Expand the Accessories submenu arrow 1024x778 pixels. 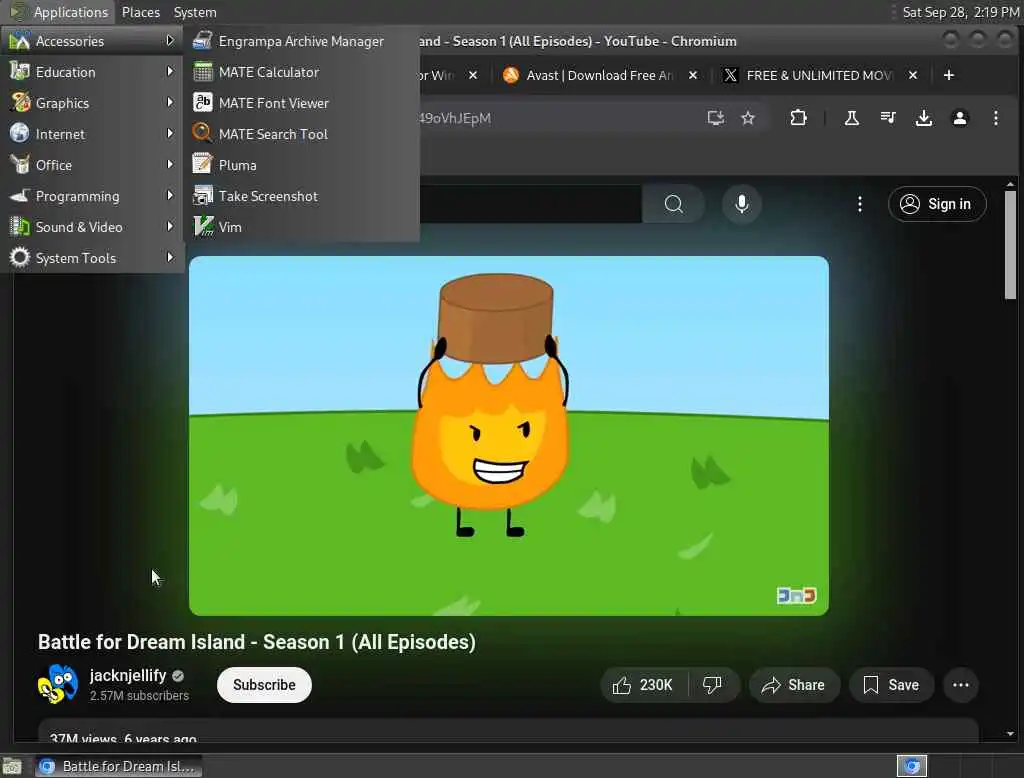pyautogui.click(x=170, y=41)
